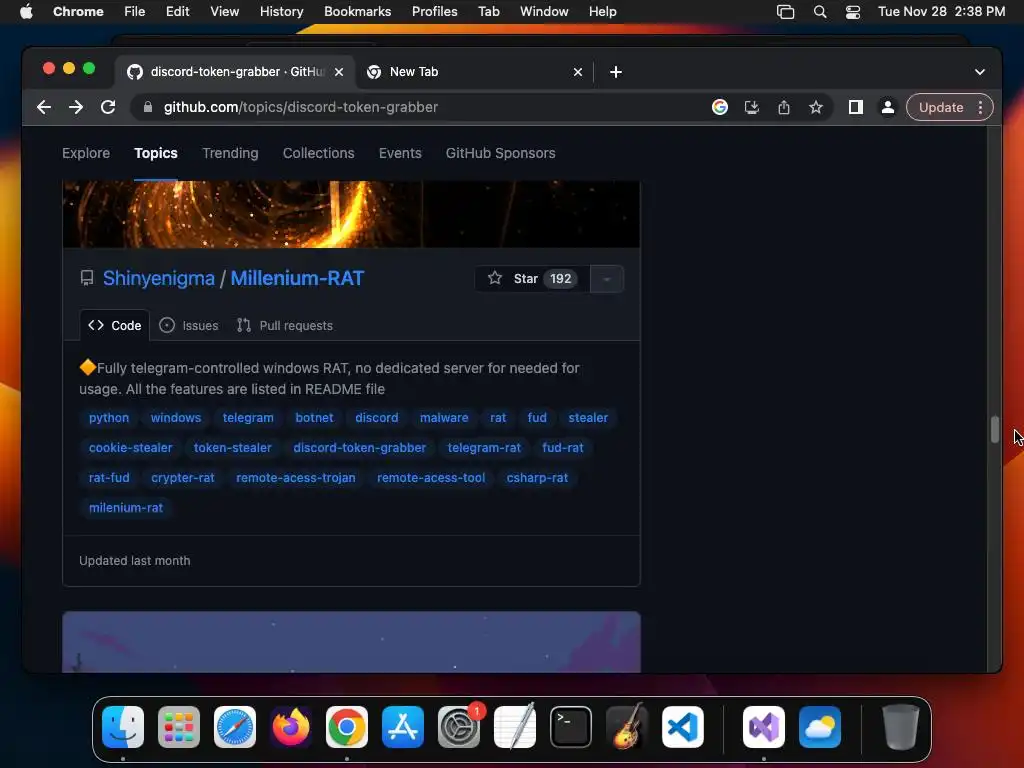Viewport: 1024px width, 768px height.
Task: Click the windows topic tag
Action: (176, 418)
